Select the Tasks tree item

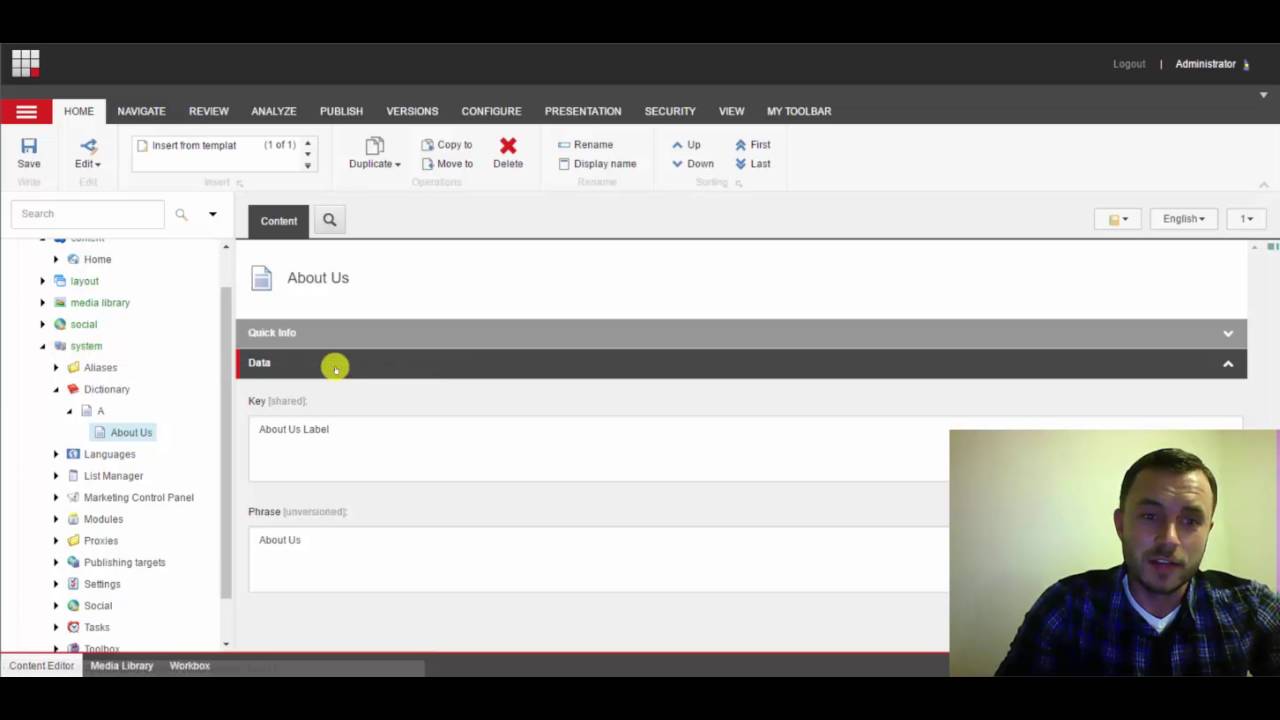[96, 628]
